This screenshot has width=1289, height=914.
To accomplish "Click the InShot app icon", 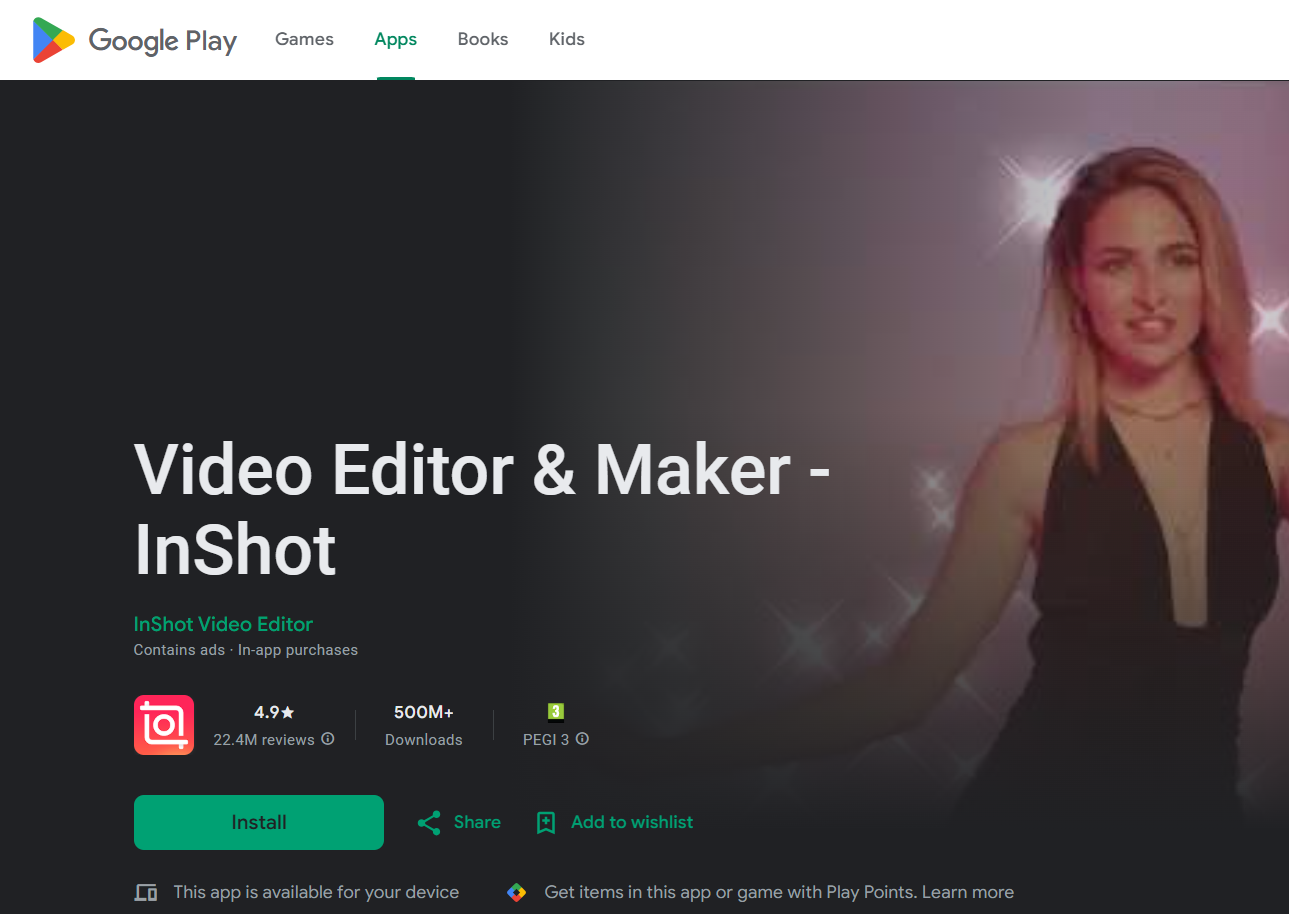I will point(164,725).
